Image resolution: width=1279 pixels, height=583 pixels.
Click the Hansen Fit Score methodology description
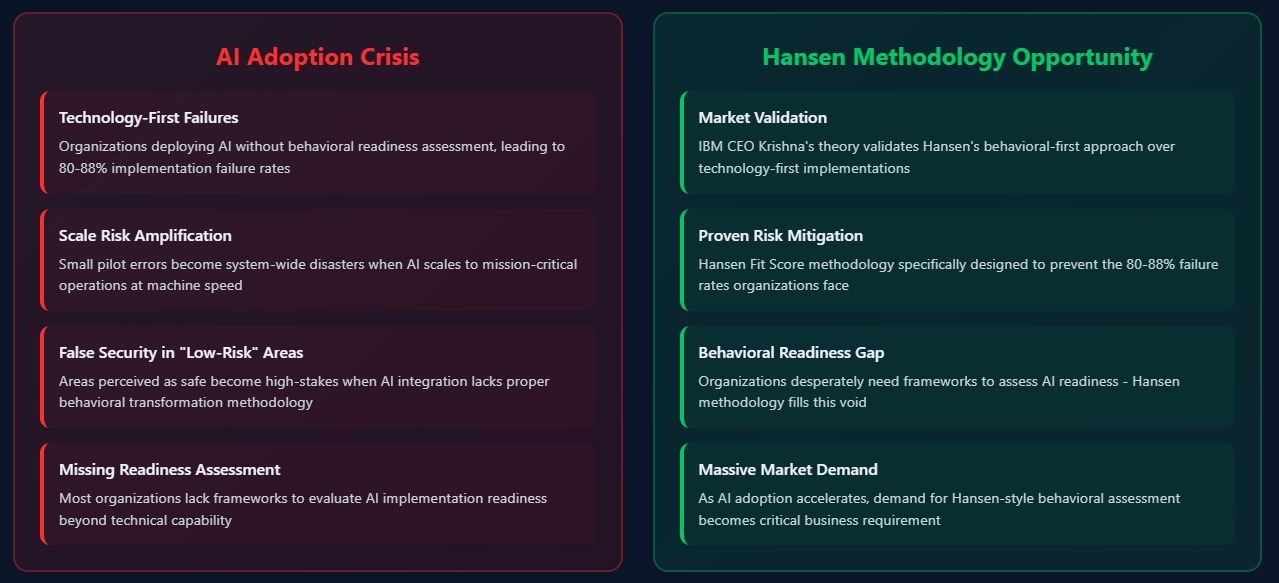[x=958, y=275]
